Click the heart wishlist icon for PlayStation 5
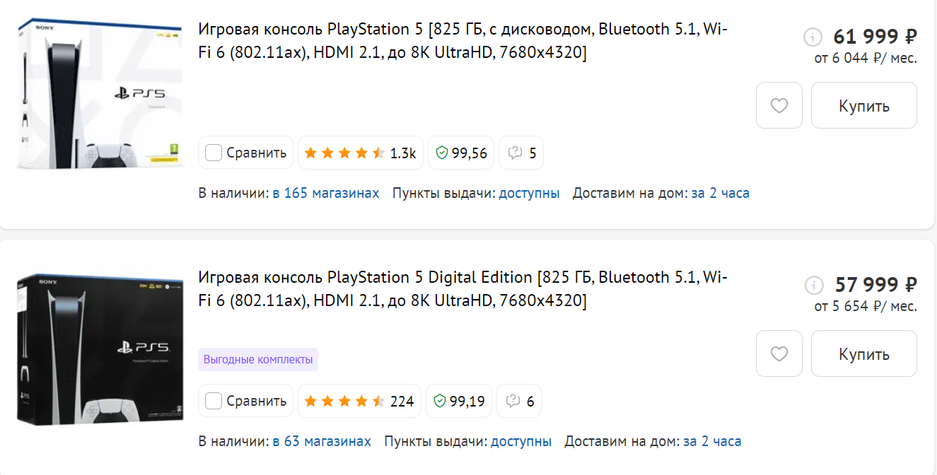 [x=779, y=105]
